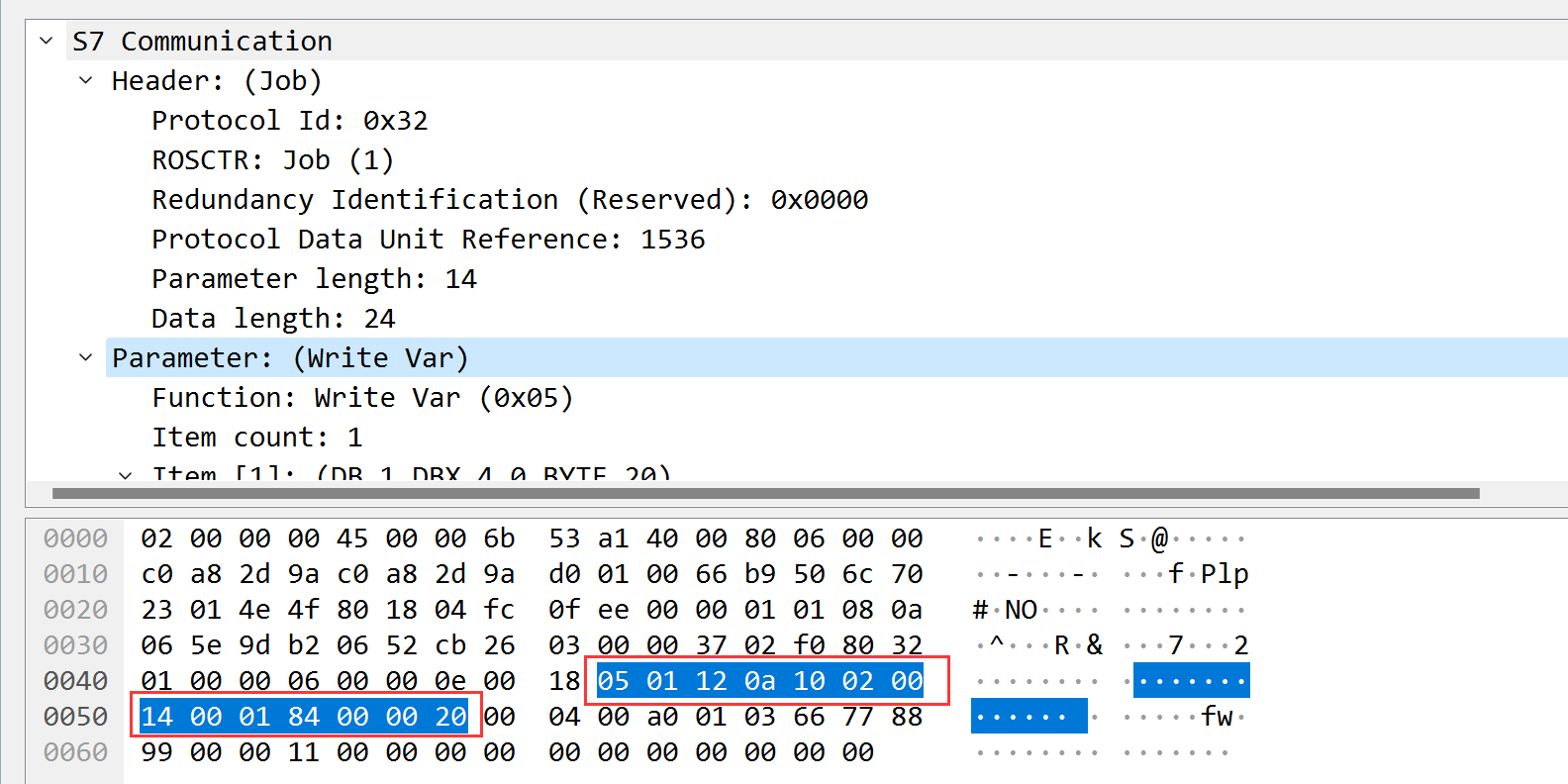The image size is (1568, 784).
Task: Collapse the Header: (Job) node
Action: pos(86,80)
